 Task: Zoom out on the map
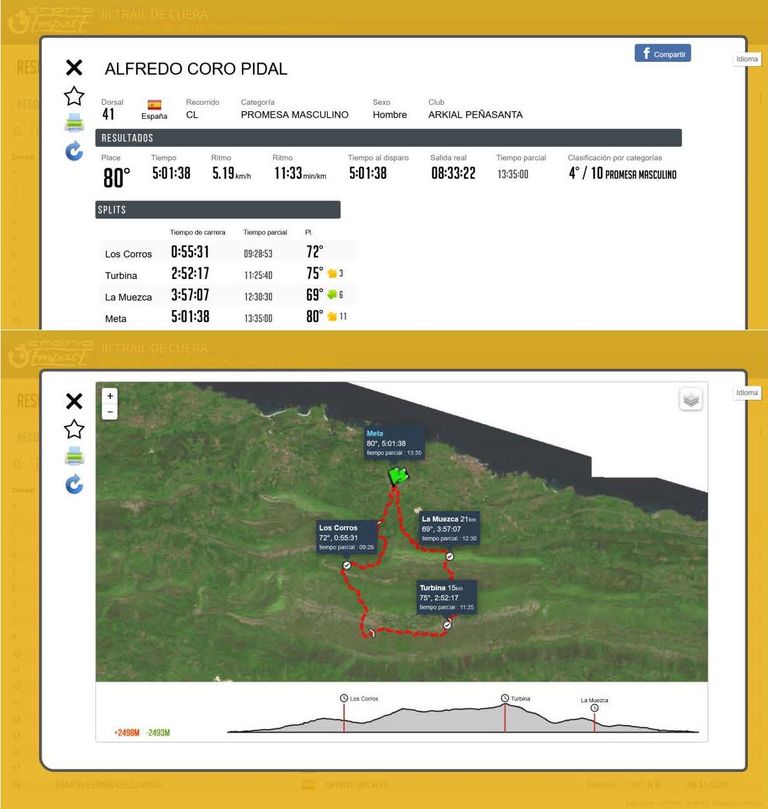click(x=109, y=412)
